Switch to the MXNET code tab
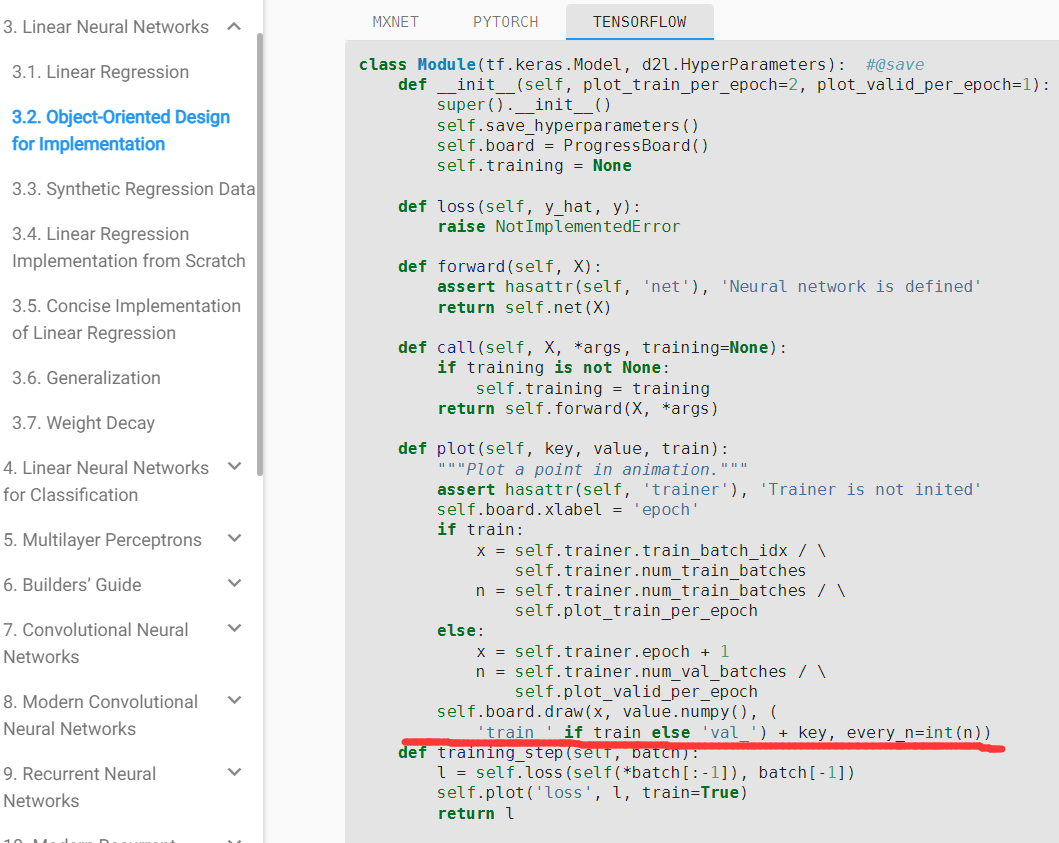1059x843 pixels. (395, 22)
